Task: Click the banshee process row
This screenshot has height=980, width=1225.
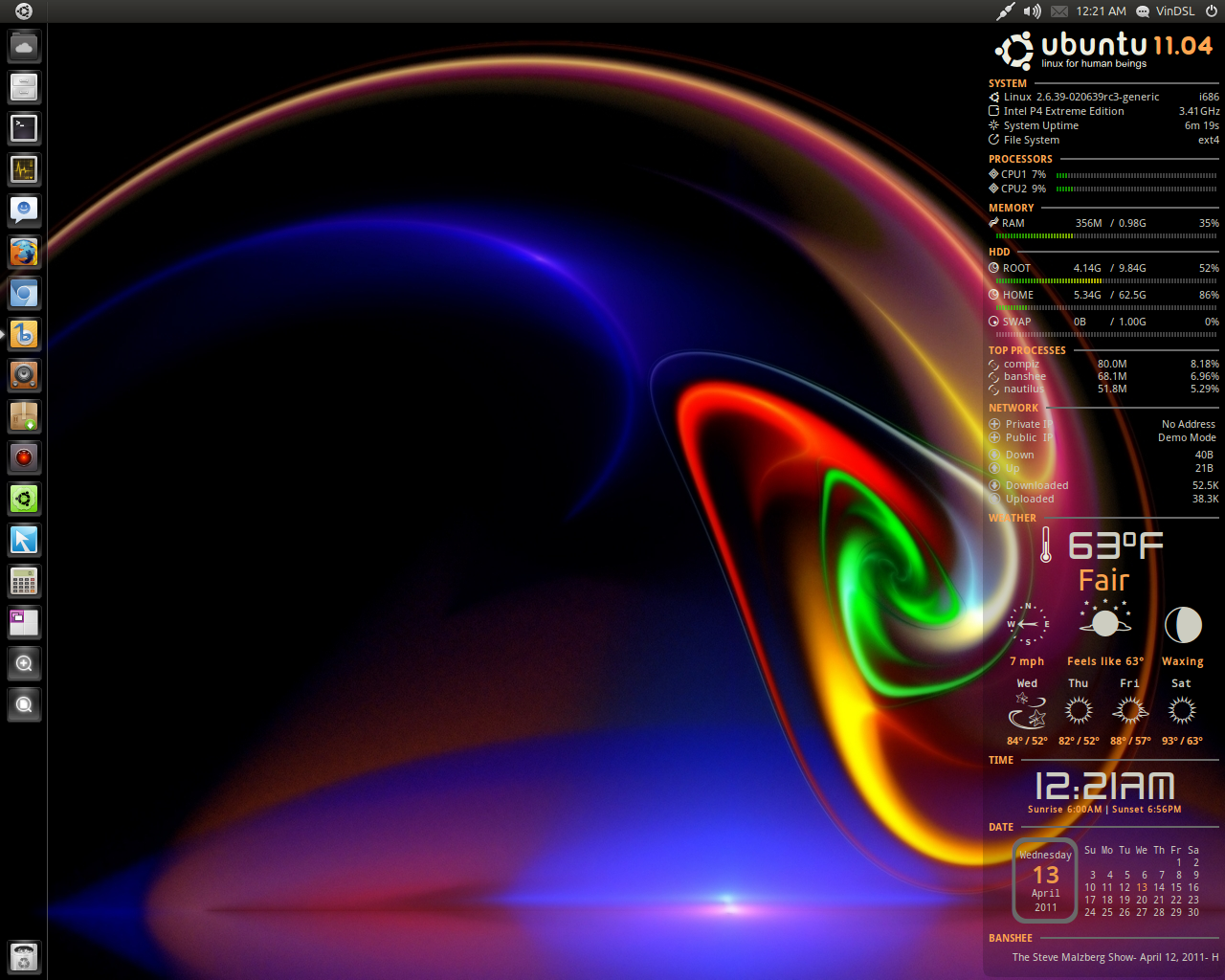Action: (x=1103, y=376)
